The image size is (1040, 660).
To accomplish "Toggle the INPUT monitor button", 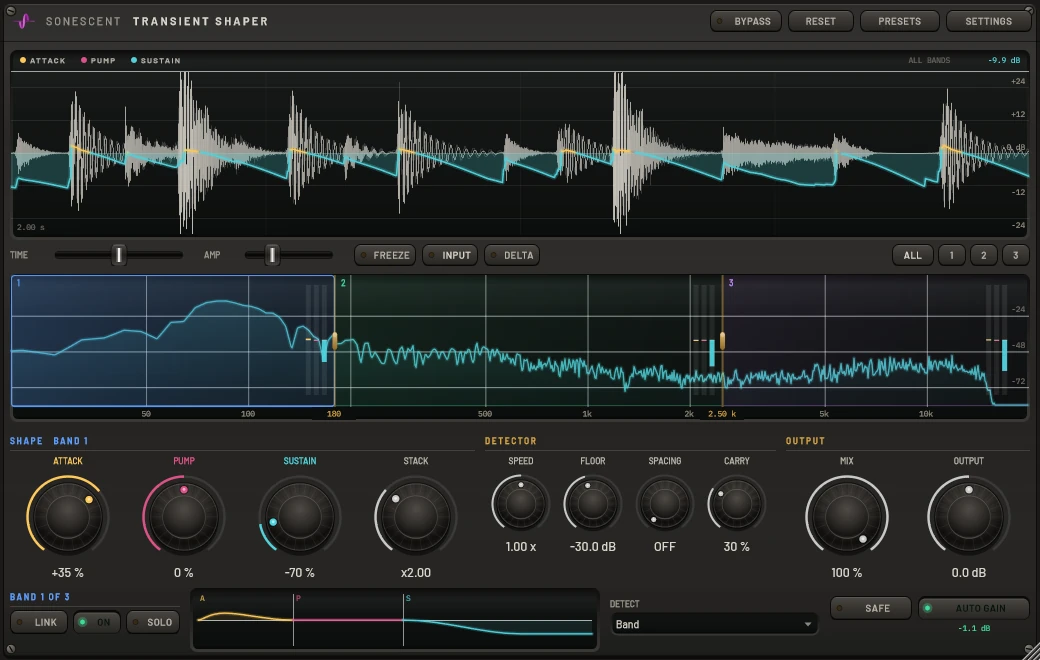I will [x=450, y=255].
